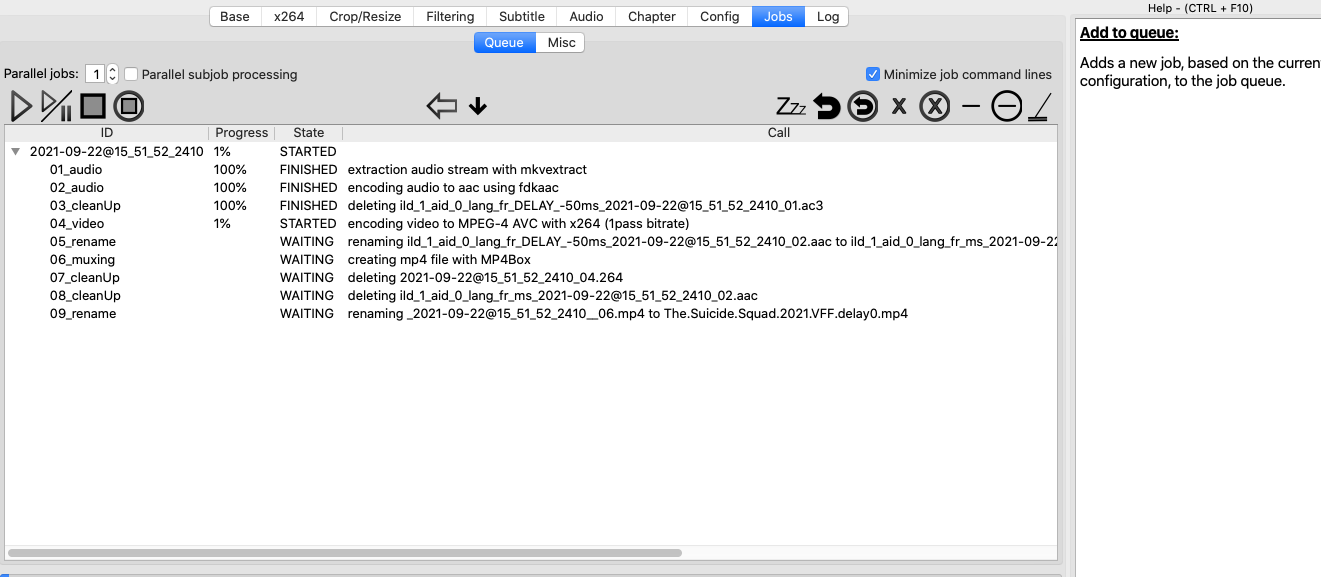This screenshot has width=1321, height=577.
Task: Click the horizontal scrollbar under job list
Action: pyautogui.click(x=345, y=552)
